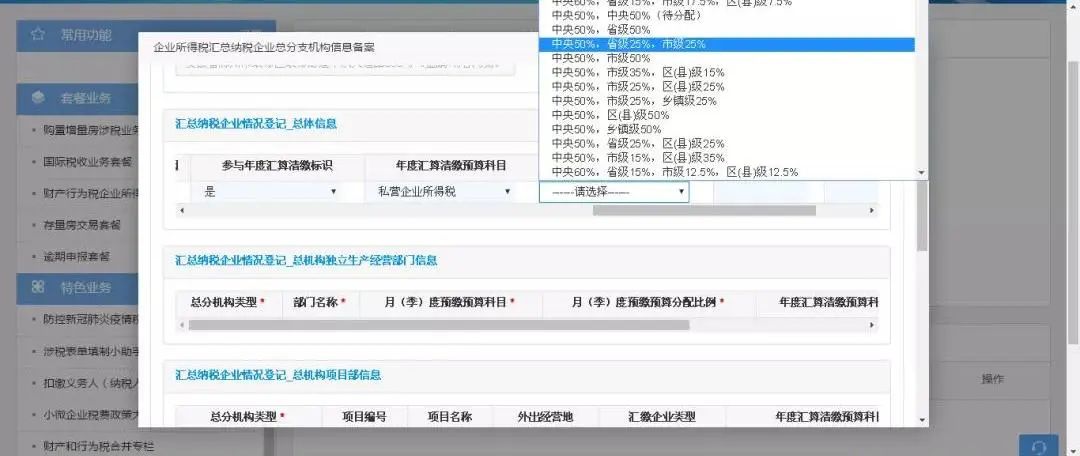Click right arrow of 总体信息 horizontal scrollbar

click(x=871, y=210)
